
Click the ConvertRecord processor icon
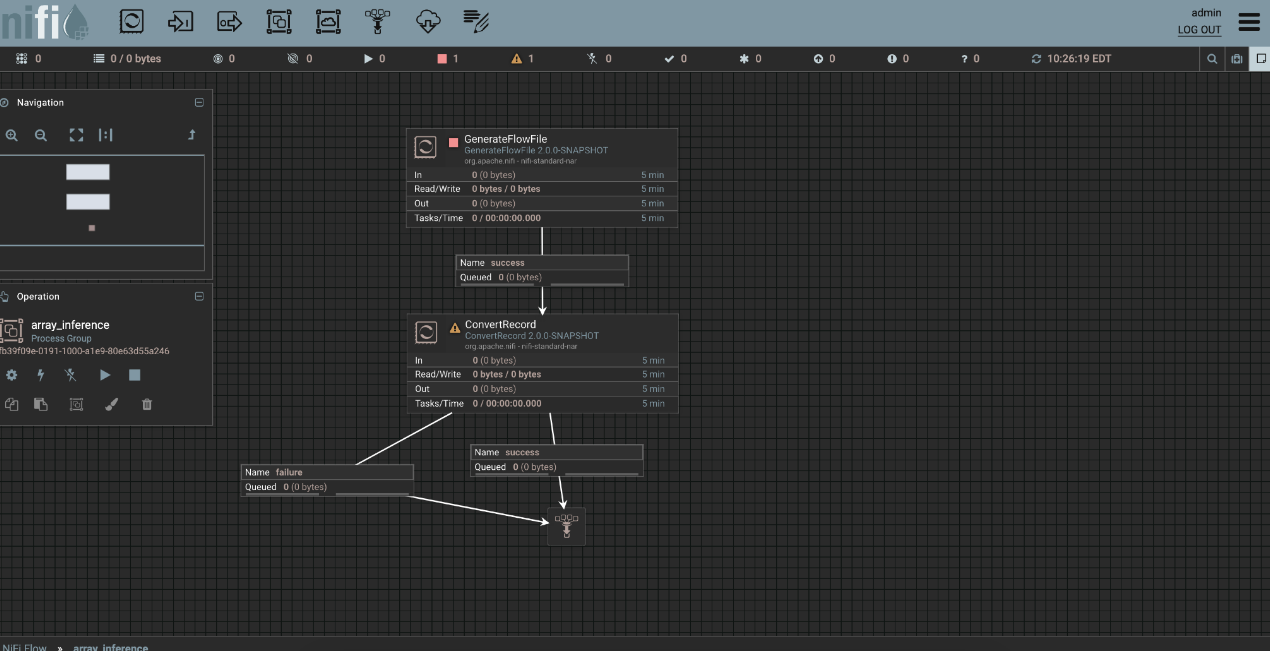pyautogui.click(x=425, y=332)
